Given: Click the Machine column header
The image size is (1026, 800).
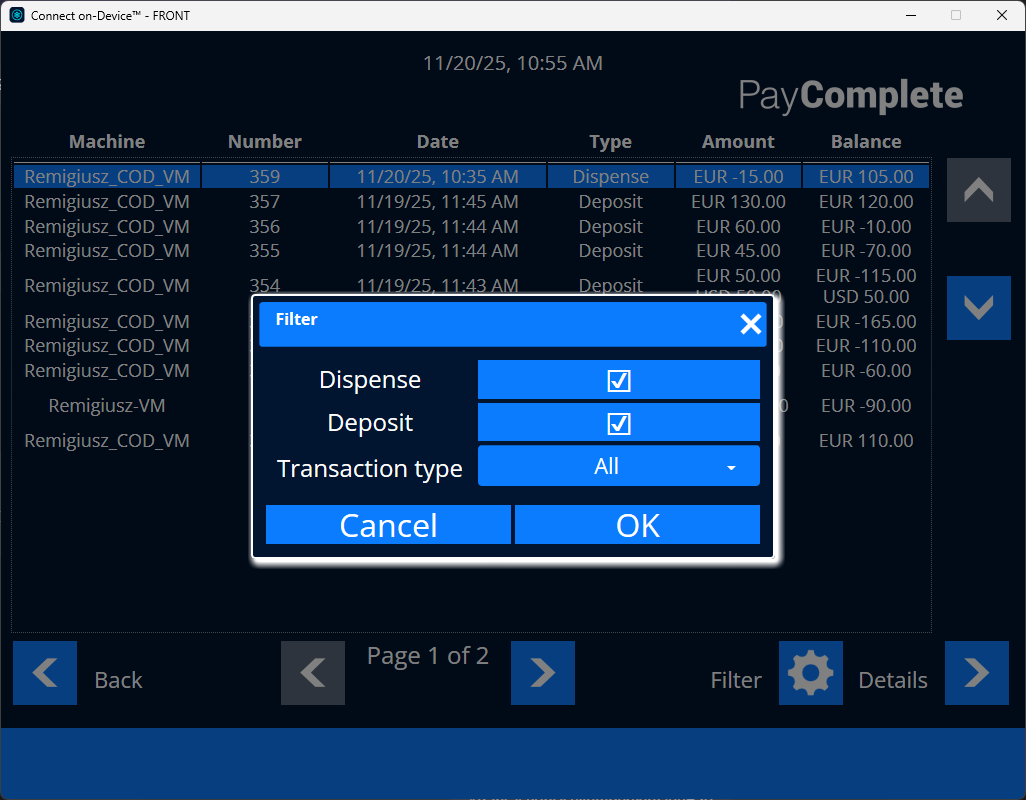Looking at the screenshot, I should point(106,141).
